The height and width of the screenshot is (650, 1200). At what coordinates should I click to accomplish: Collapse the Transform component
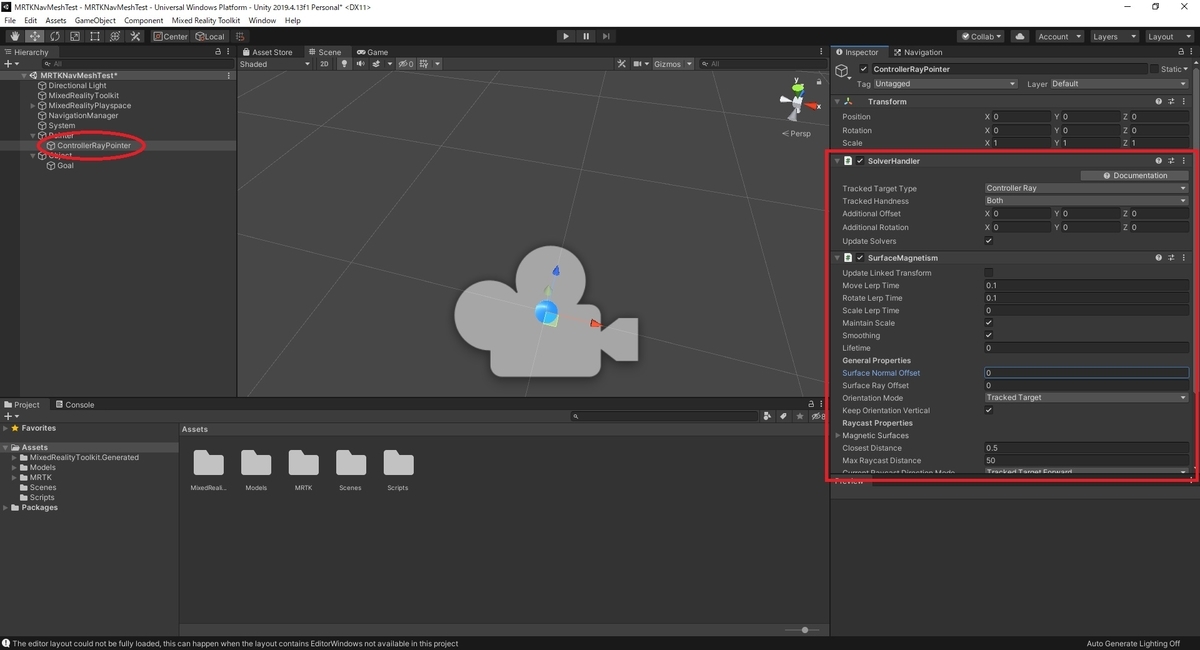click(x=838, y=102)
